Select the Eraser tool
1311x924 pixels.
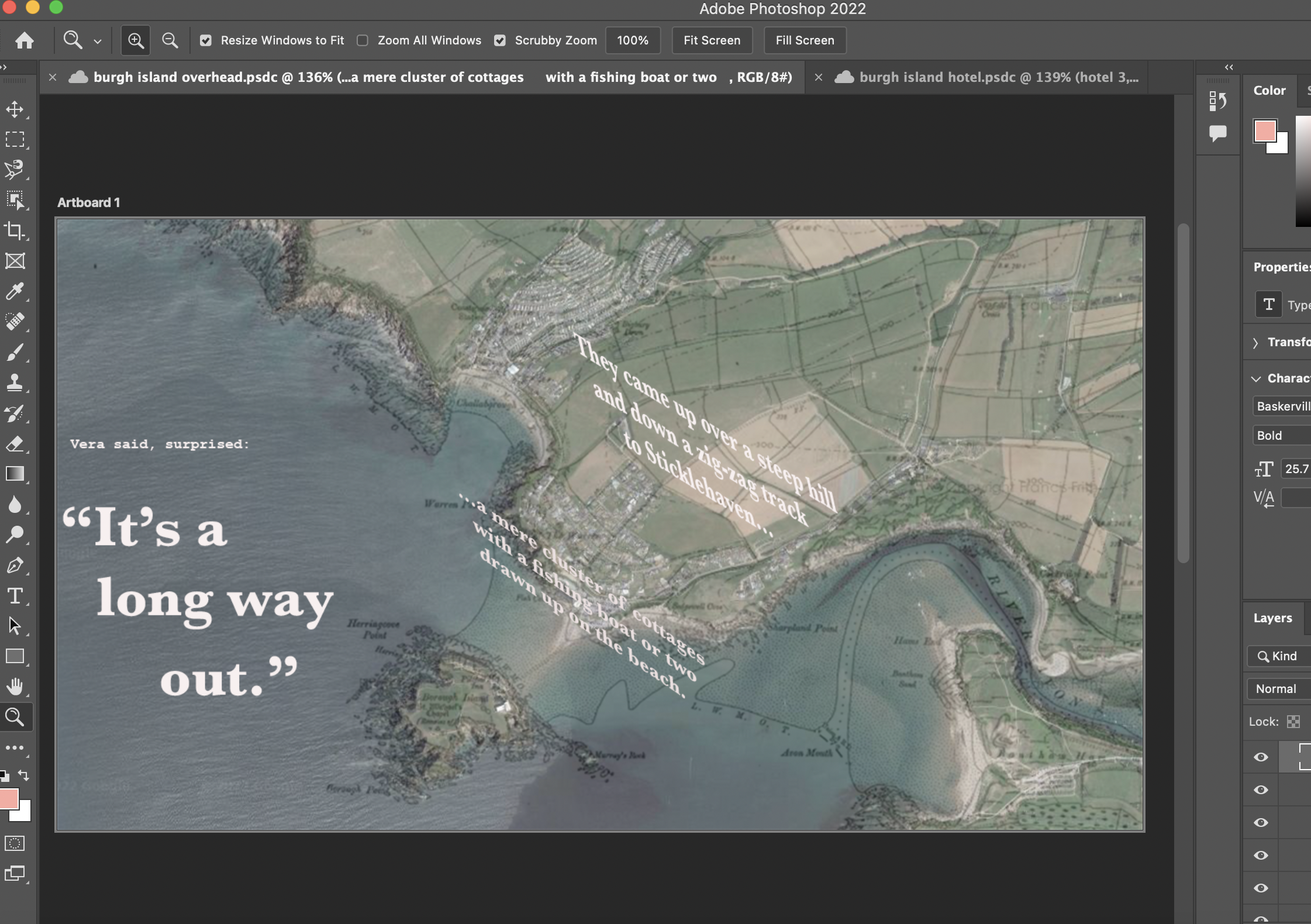pyautogui.click(x=15, y=444)
